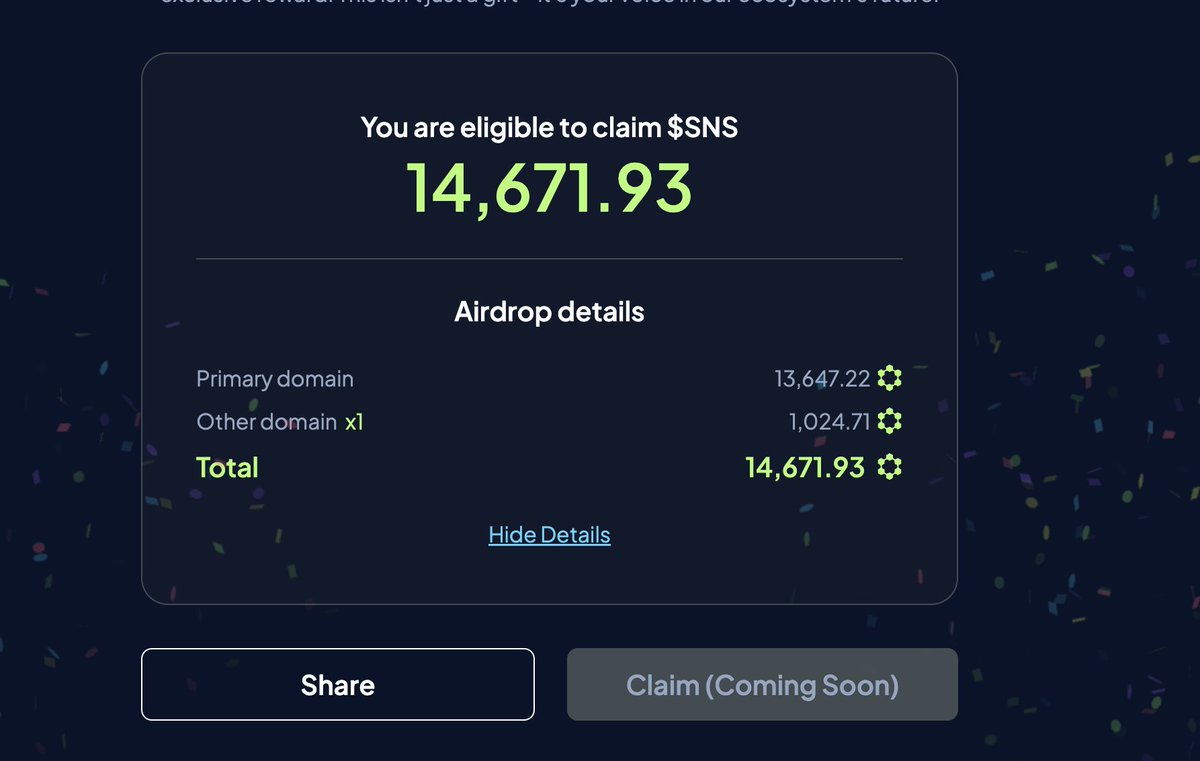Click the 13,647.22 primary domain value
Screen dimensions: 1200x761
pos(822,379)
